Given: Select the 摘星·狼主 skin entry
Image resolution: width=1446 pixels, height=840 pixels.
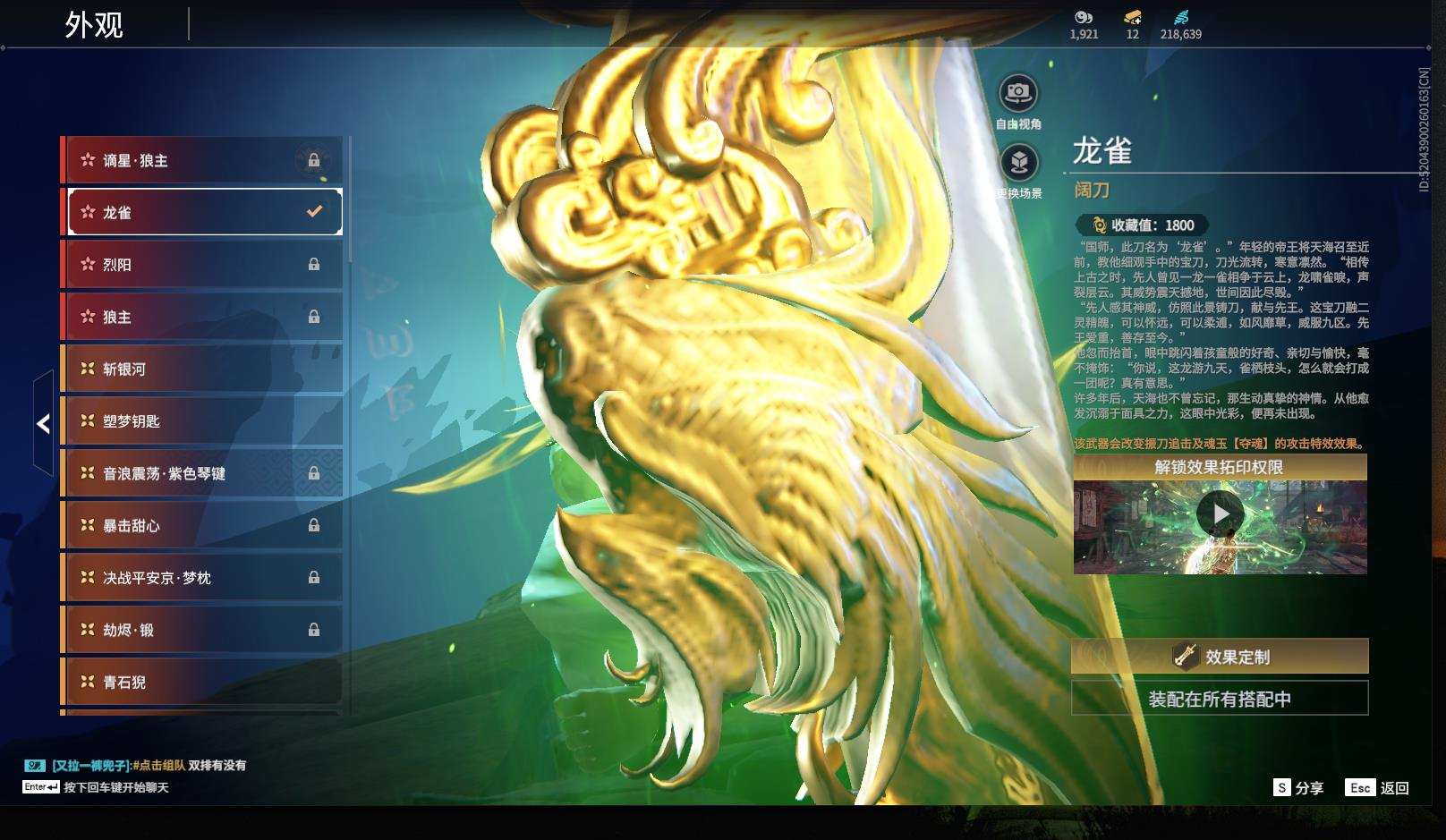Looking at the screenshot, I should 202,160.
